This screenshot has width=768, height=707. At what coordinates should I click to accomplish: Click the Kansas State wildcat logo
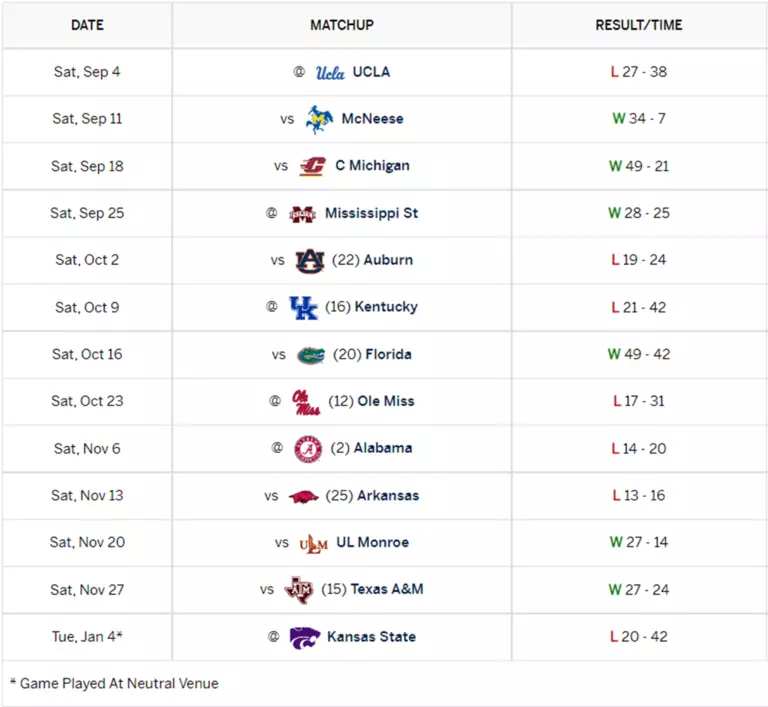(x=305, y=637)
